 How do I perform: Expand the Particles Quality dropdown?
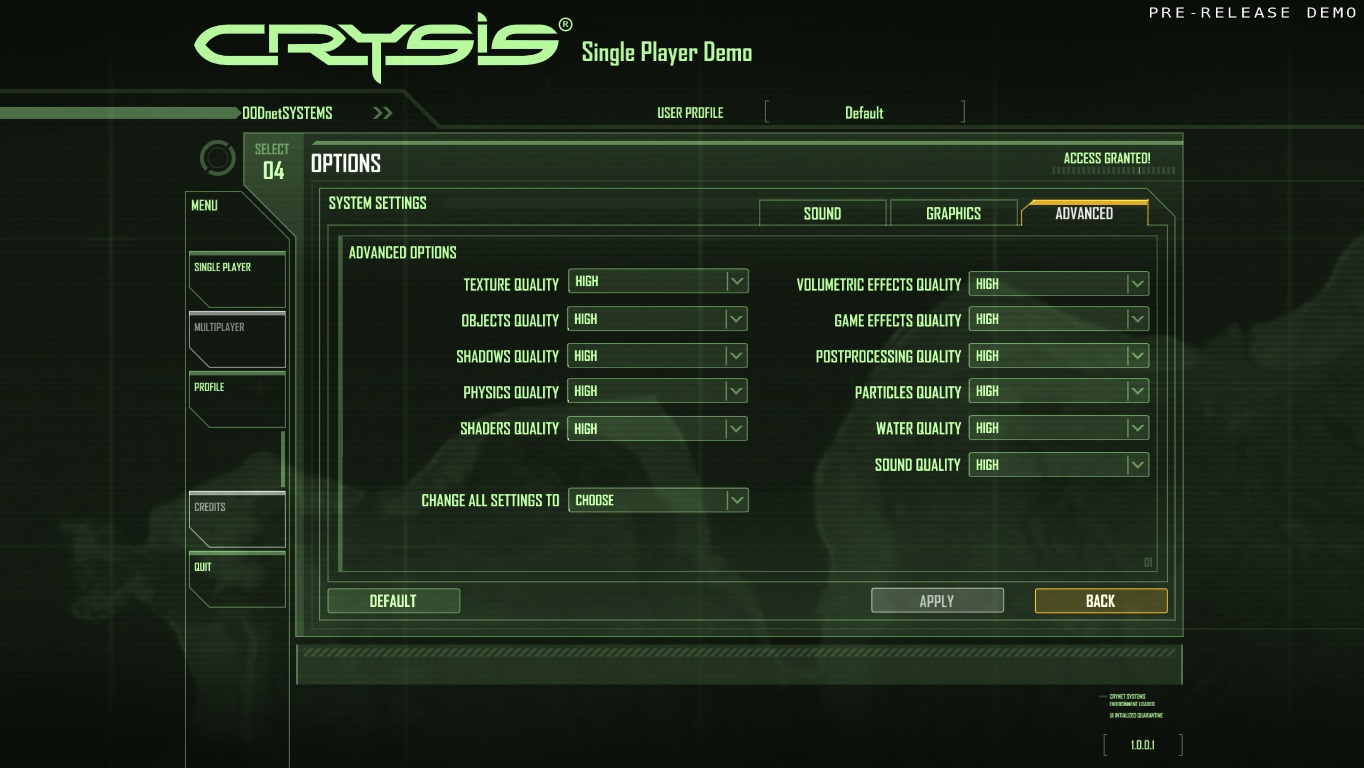pos(1059,391)
